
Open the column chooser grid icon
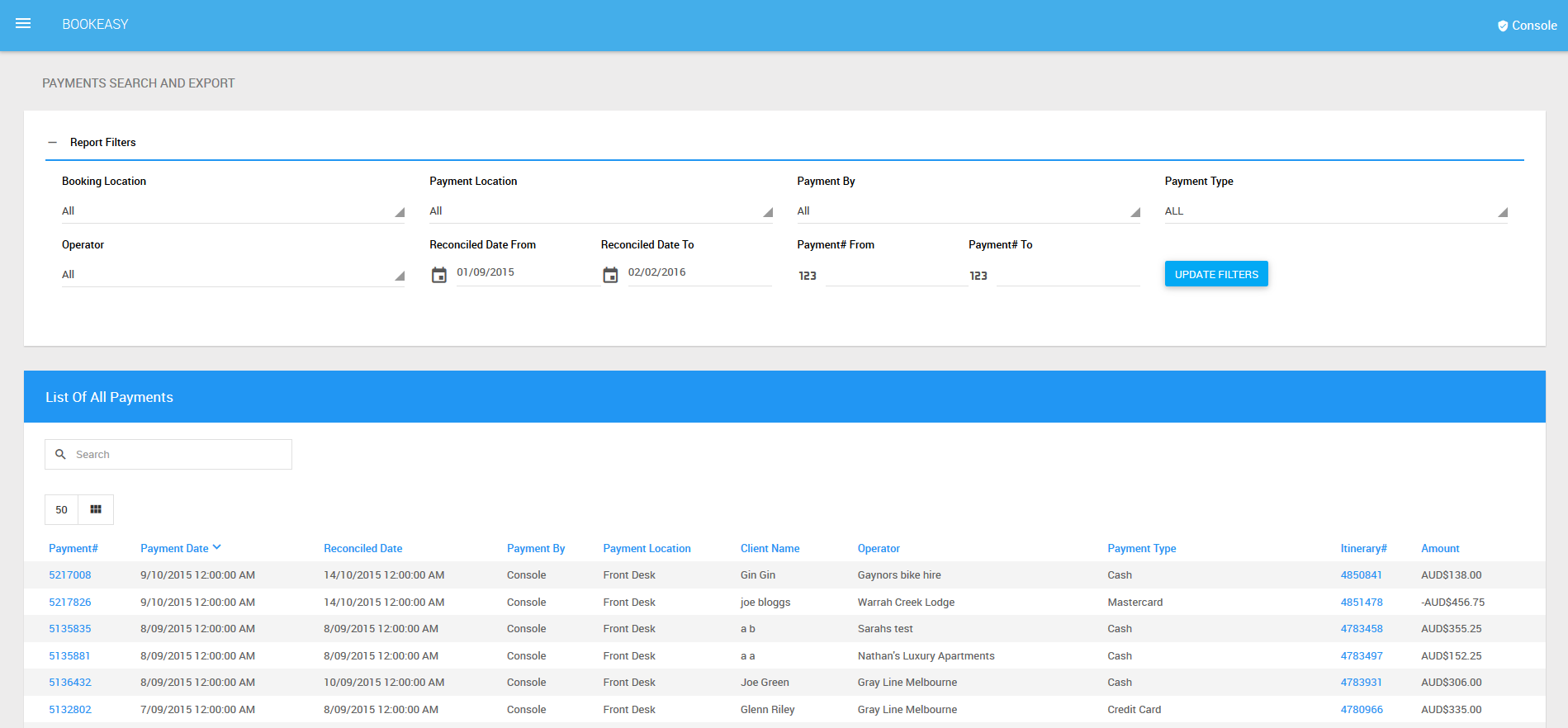(96, 509)
